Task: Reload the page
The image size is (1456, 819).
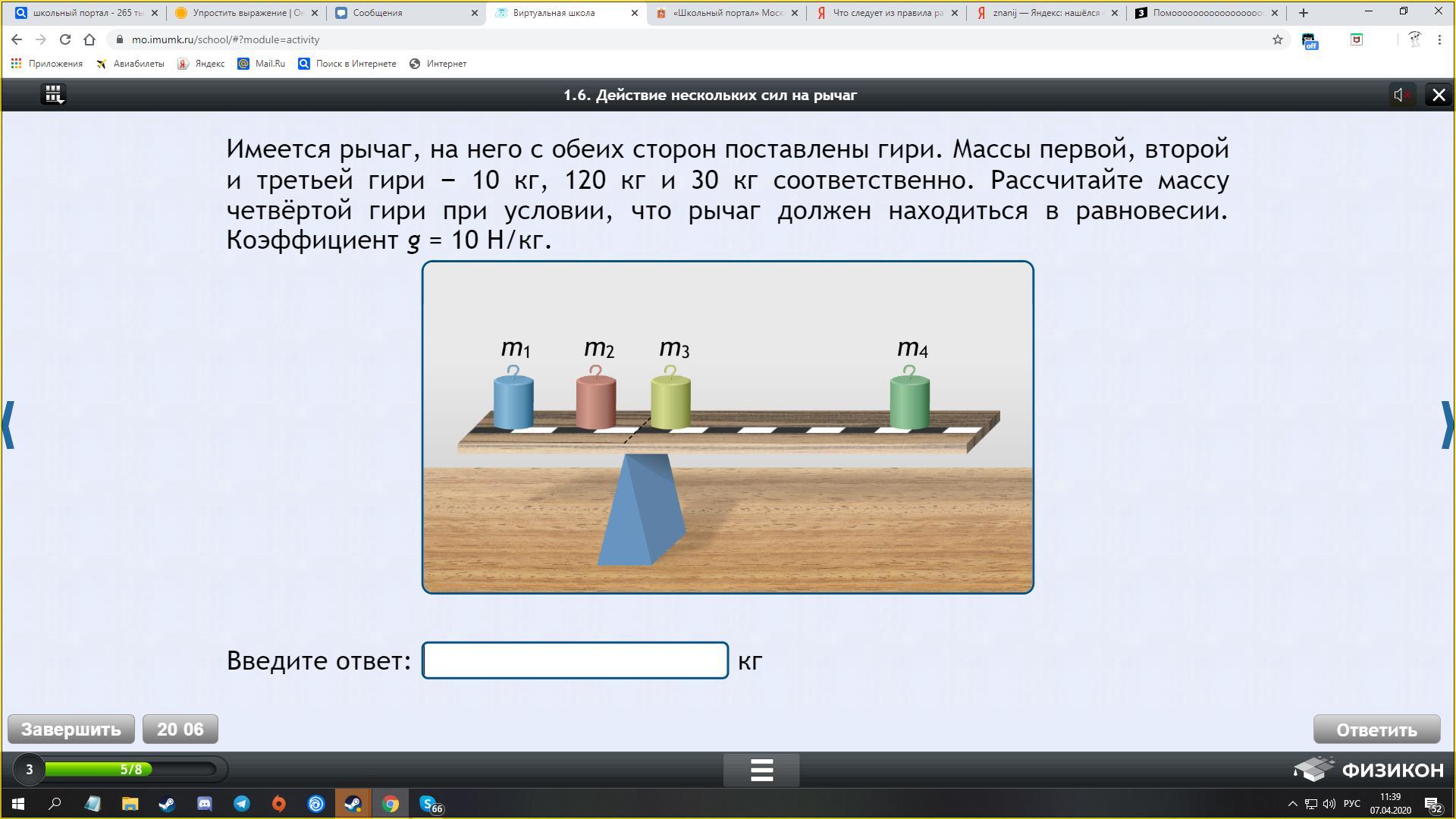Action: point(65,39)
